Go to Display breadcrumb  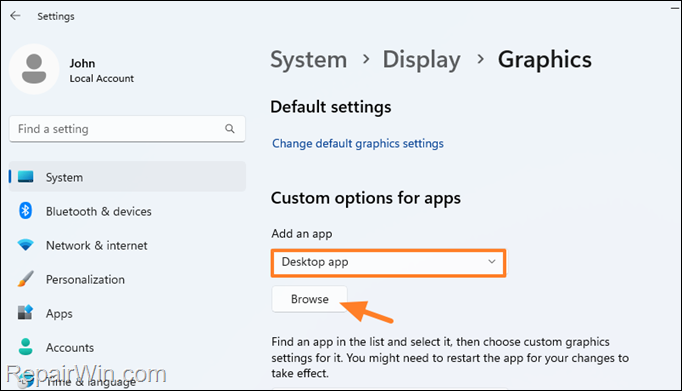coord(421,60)
